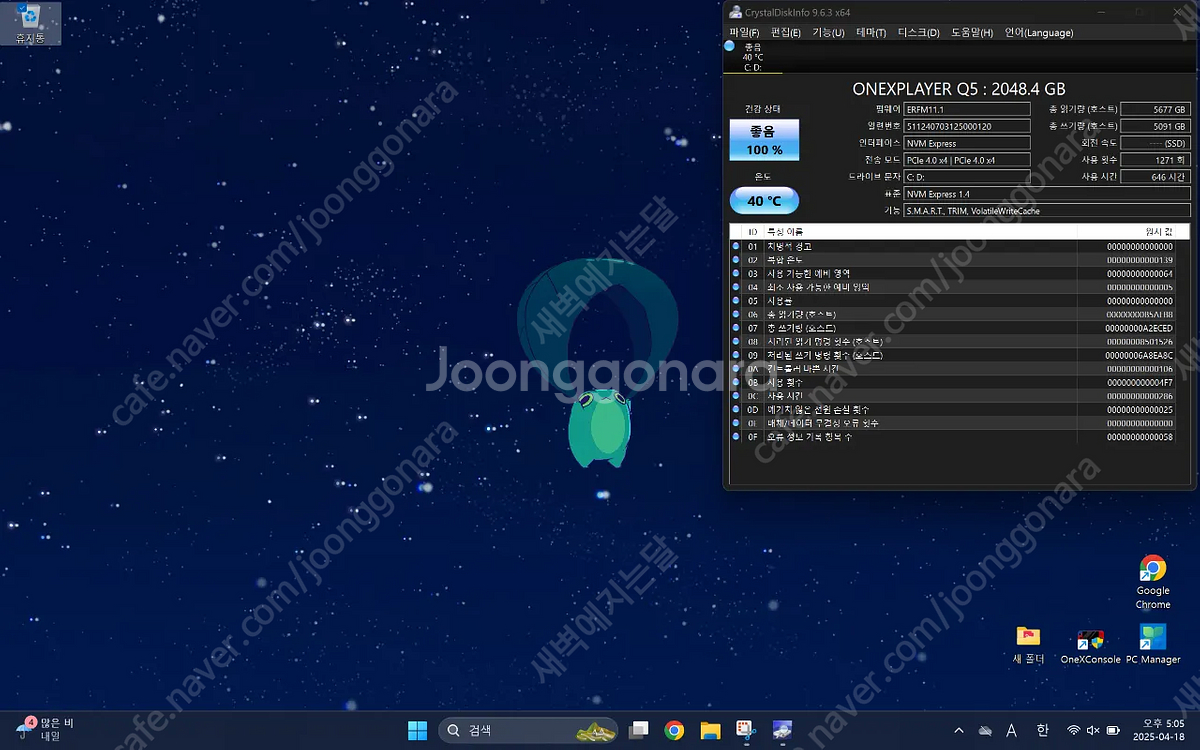Image resolution: width=1200 pixels, height=750 pixels.
Task: Open the 새 폴더 desktop folder
Action: (1028, 645)
